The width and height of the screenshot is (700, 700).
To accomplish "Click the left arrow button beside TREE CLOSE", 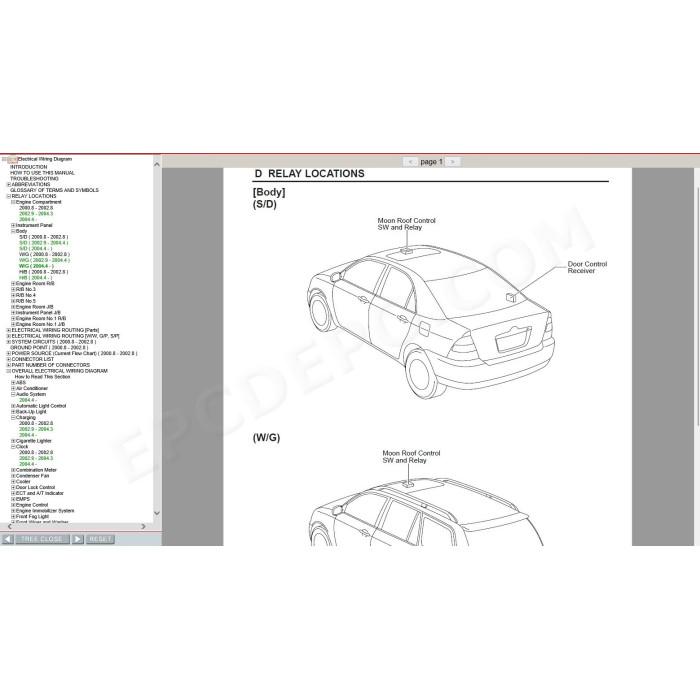I will tap(8, 539).
